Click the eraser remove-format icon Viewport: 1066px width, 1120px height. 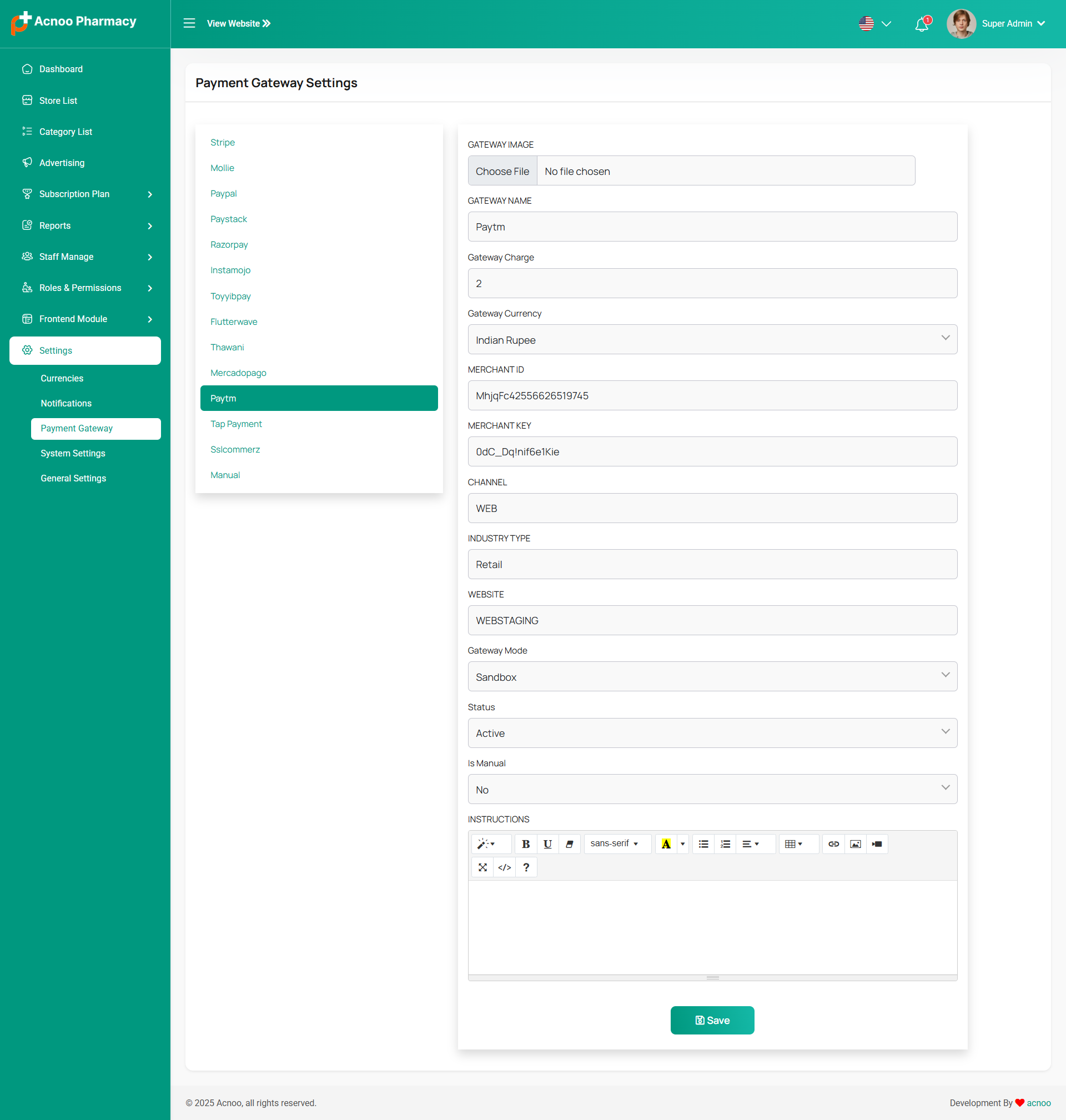click(x=569, y=844)
